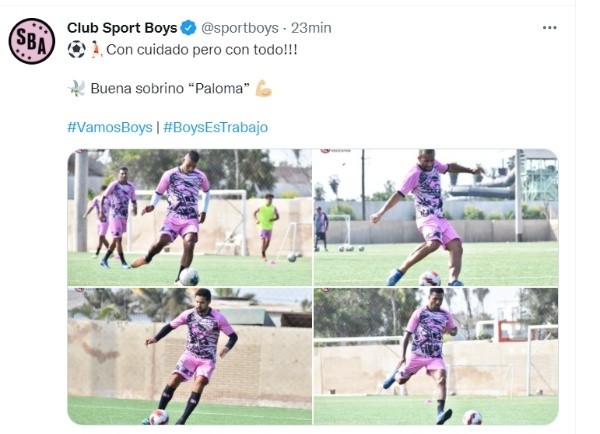Click the 23min timestamp
This screenshot has height=434, width=600.
(x=311, y=28)
